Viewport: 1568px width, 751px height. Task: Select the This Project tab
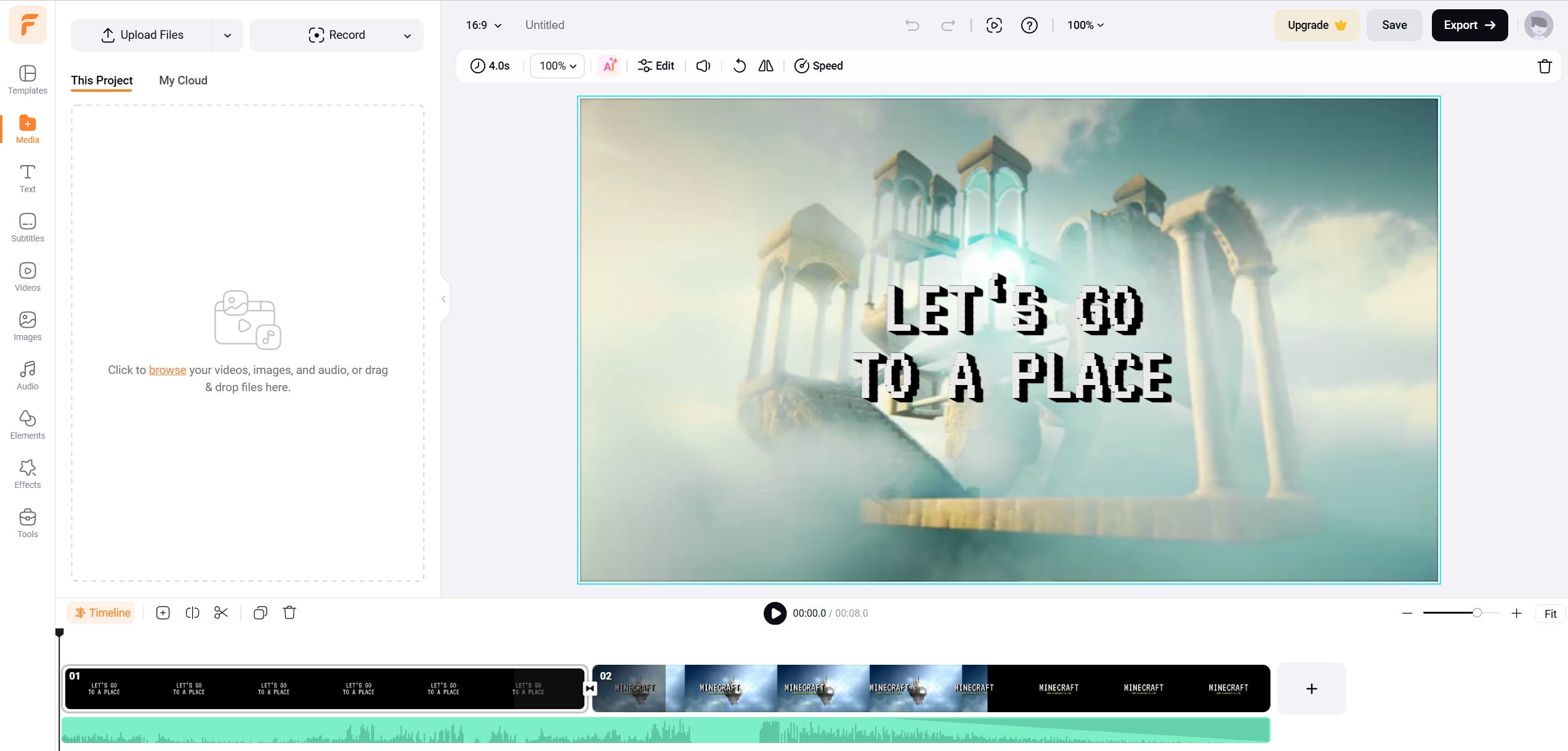[x=102, y=80]
